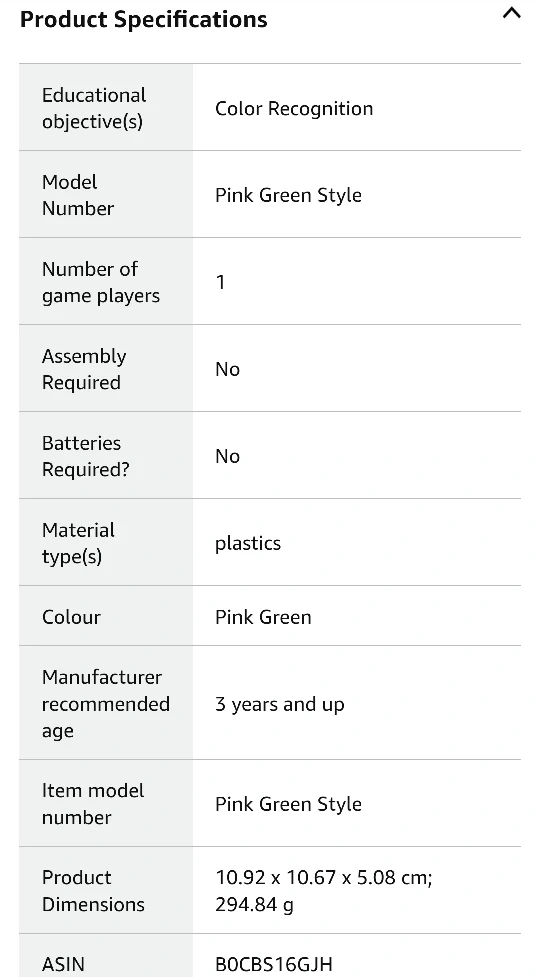The image size is (540, 977).
Task: Select the Manufacturer recommended age label
Action: click(106, 703)
